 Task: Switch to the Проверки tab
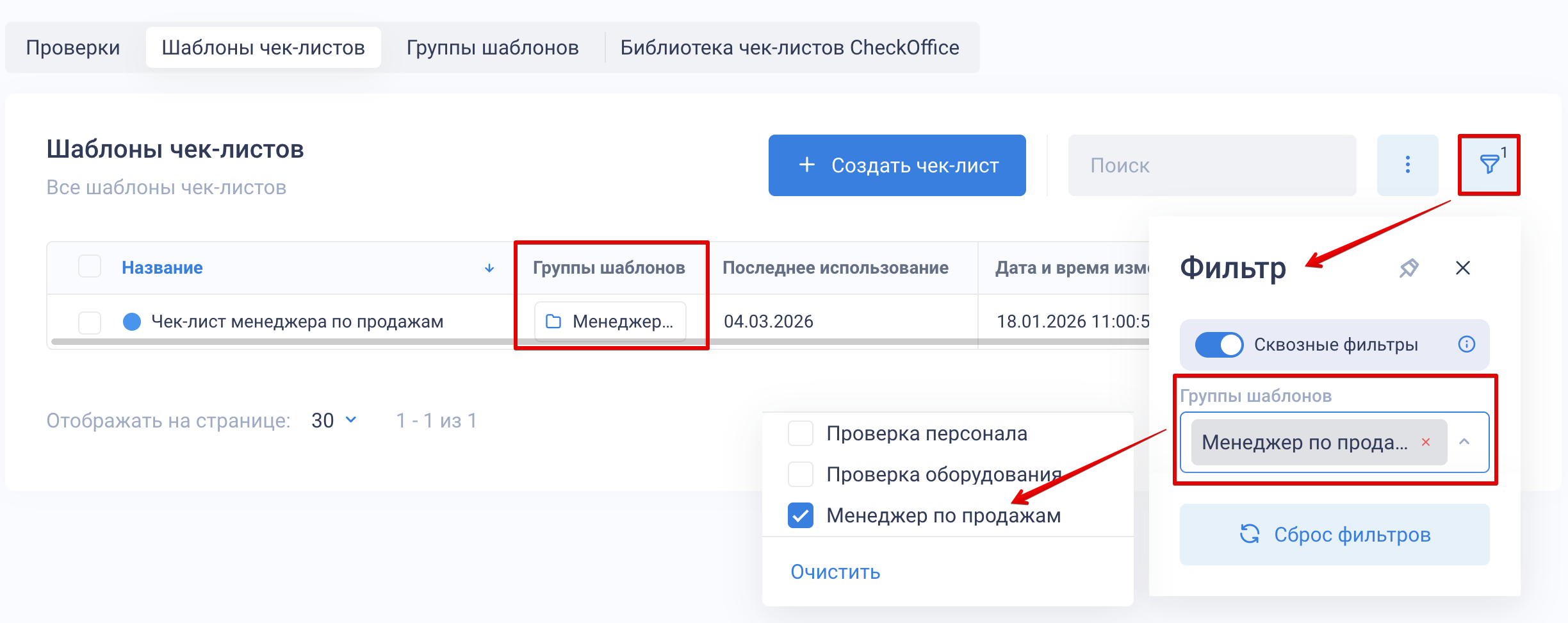tap(73, 47)
